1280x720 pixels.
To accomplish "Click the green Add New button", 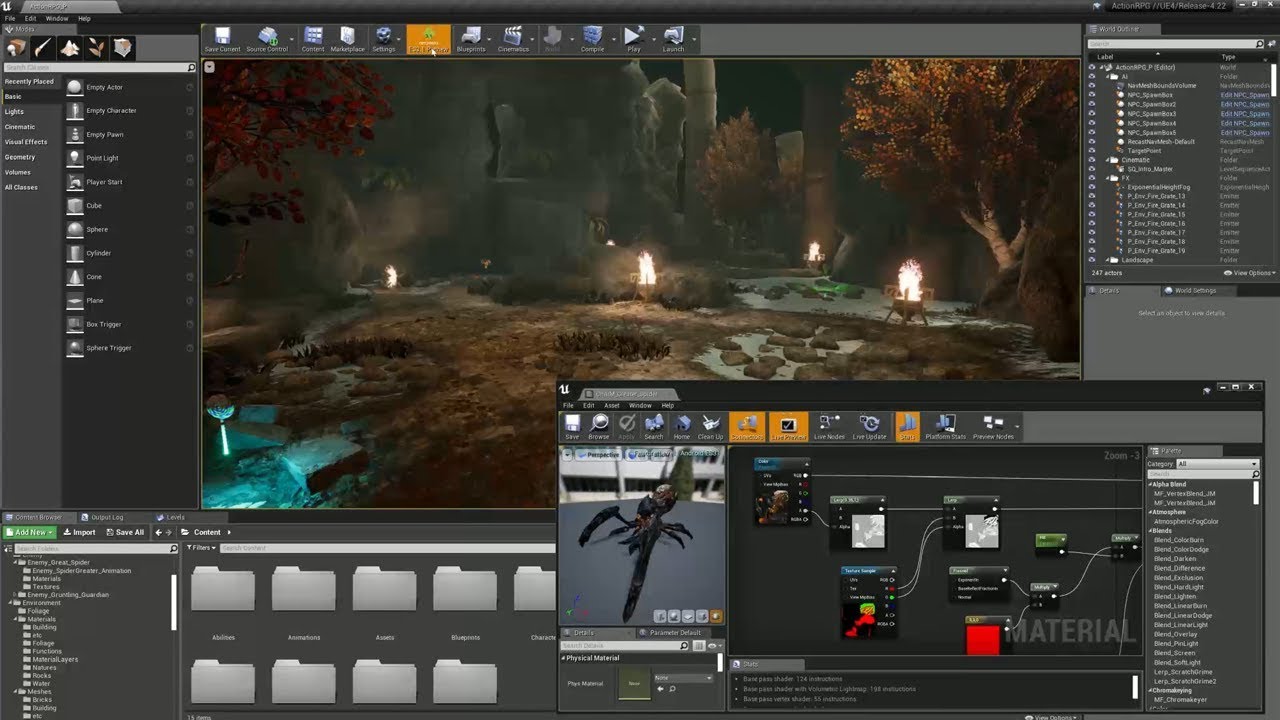I will click(x=29, y=532).
